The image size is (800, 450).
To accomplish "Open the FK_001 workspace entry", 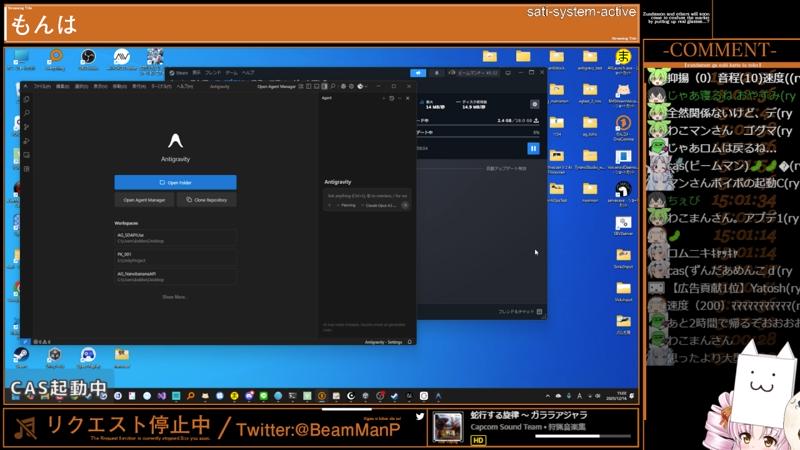I will 176,257.
